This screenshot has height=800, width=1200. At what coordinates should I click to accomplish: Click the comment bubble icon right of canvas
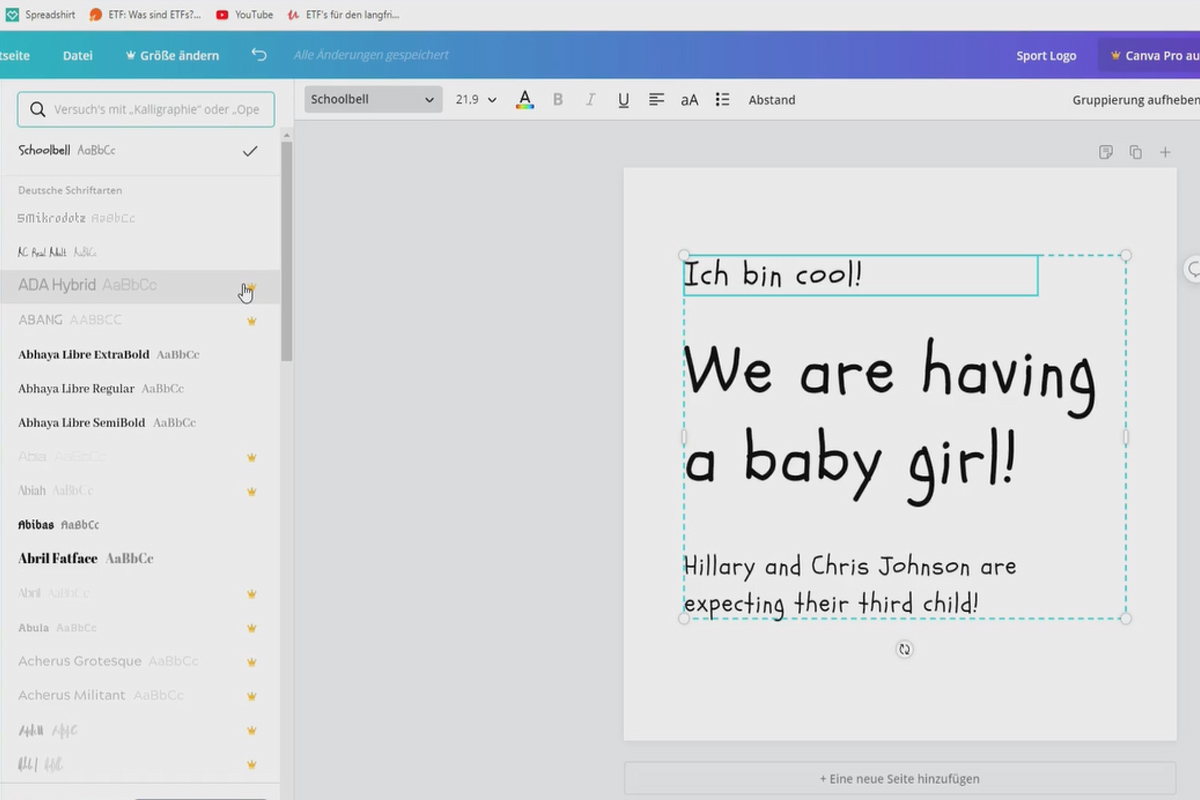[x=1193, y=269]
